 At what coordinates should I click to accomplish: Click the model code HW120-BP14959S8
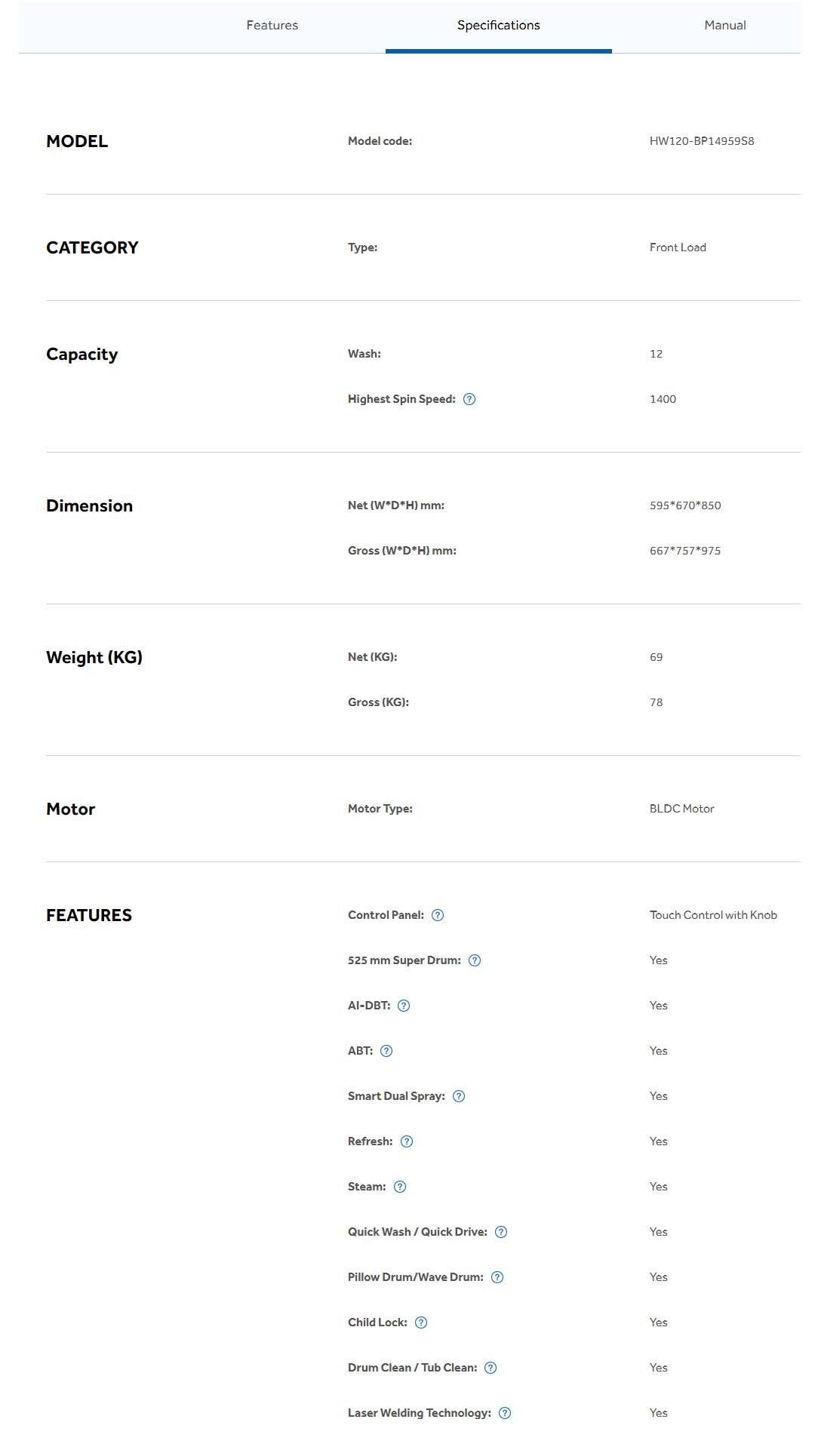[702, 141]
